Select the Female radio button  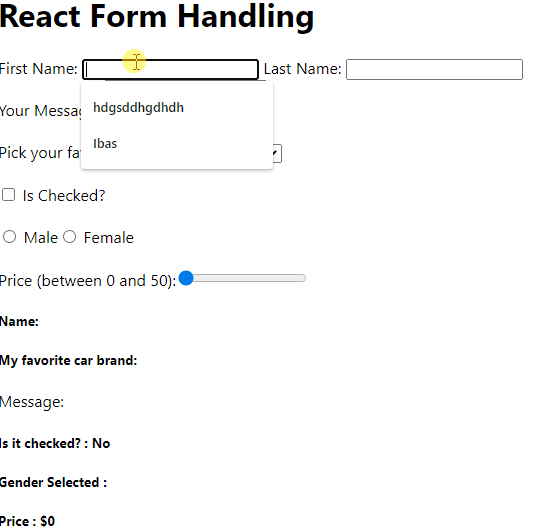tap(69, 237)
